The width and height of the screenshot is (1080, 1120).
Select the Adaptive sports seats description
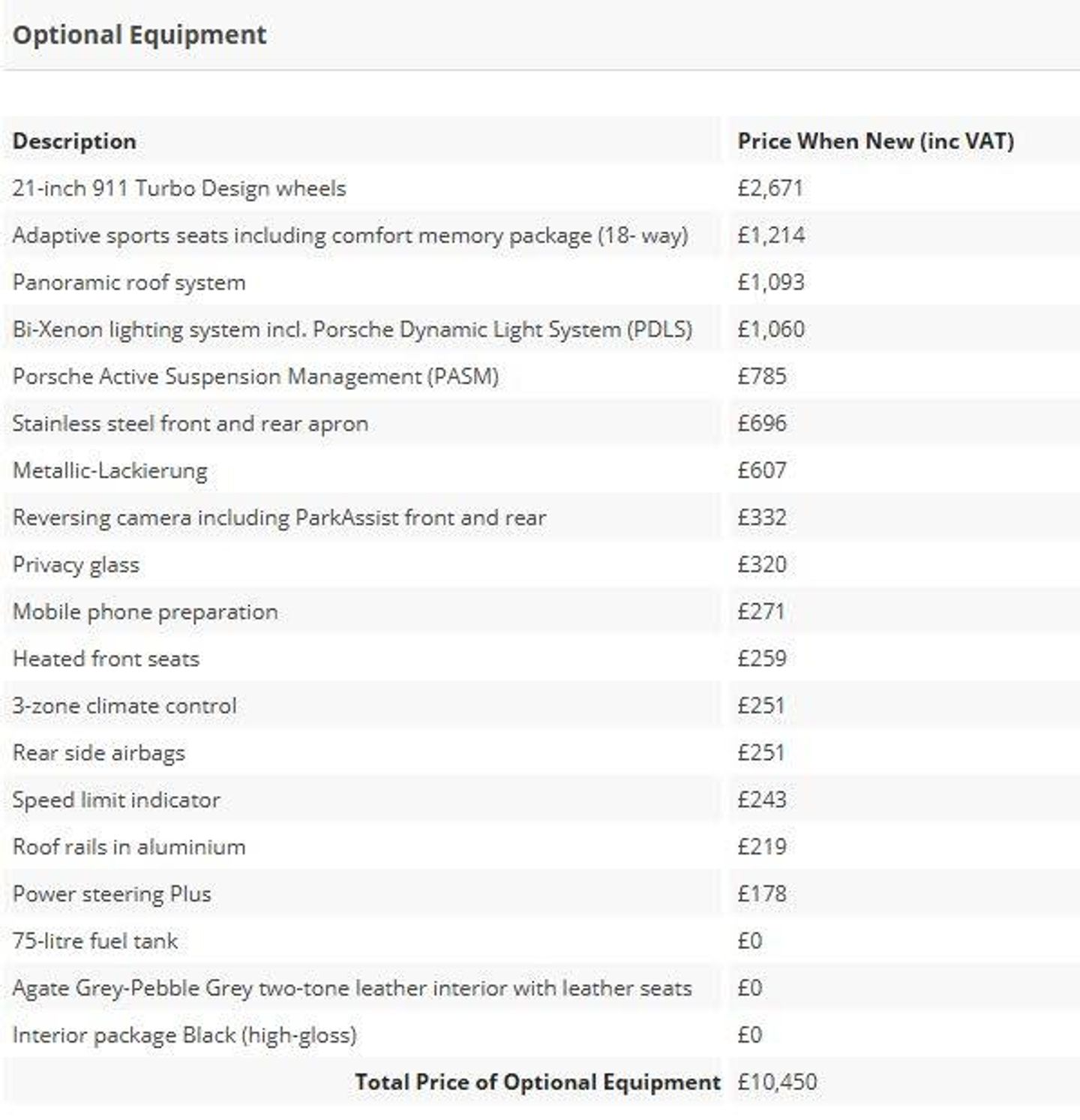pos(350,236)
